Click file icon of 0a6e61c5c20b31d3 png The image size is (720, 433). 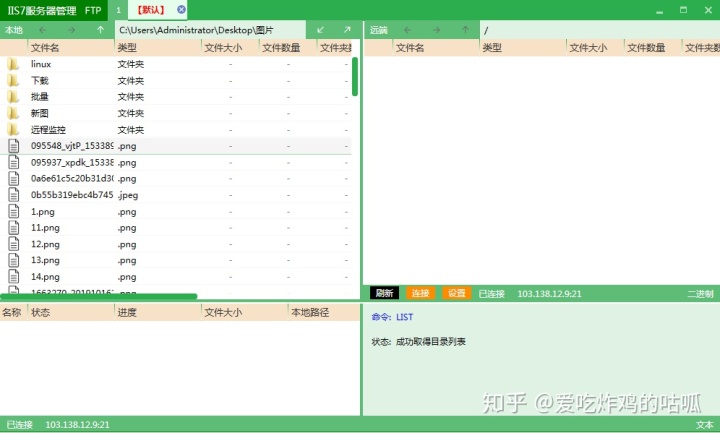14,179
